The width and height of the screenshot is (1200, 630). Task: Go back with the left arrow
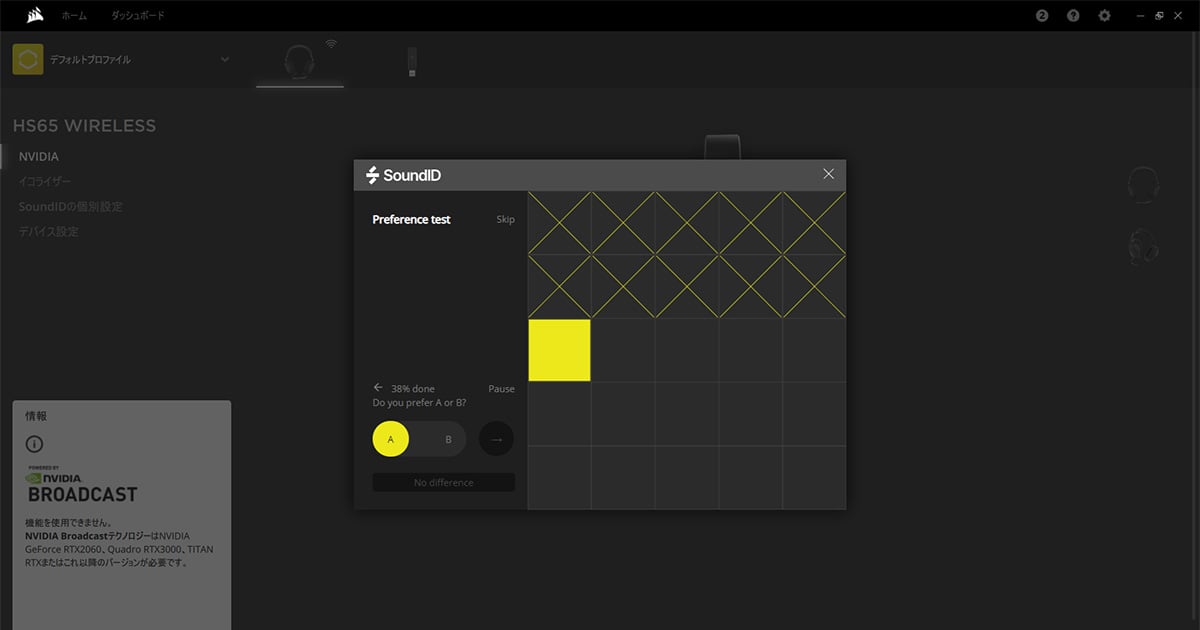378,387
